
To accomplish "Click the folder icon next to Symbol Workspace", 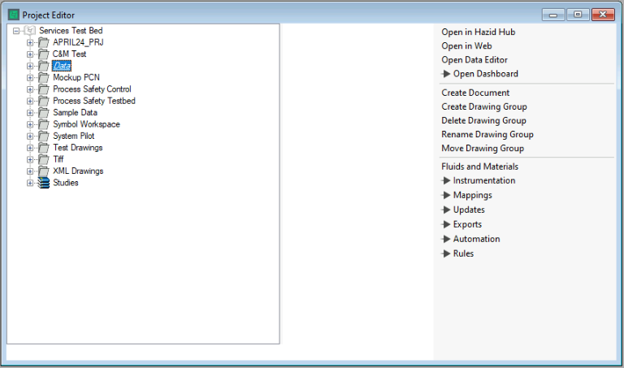I will (x=44, y=125).
